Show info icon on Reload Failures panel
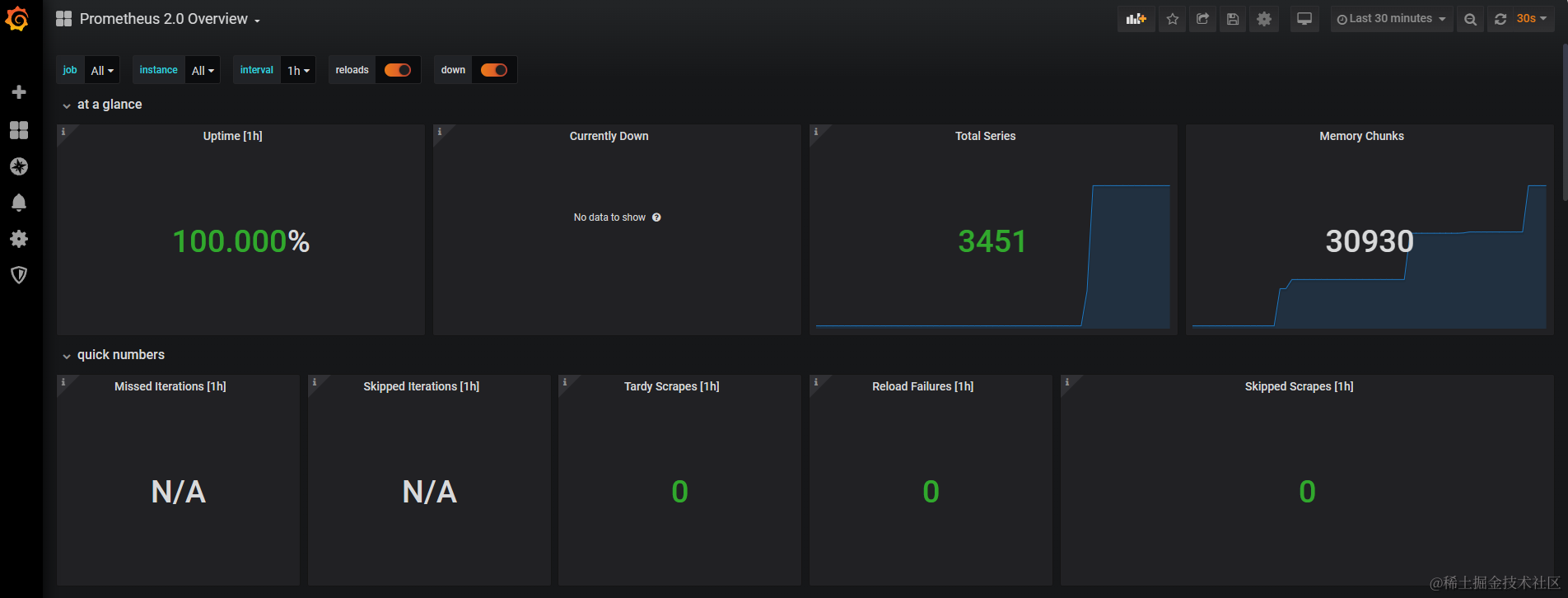This screenshot has width=1568, height=598. click(816, 382)
